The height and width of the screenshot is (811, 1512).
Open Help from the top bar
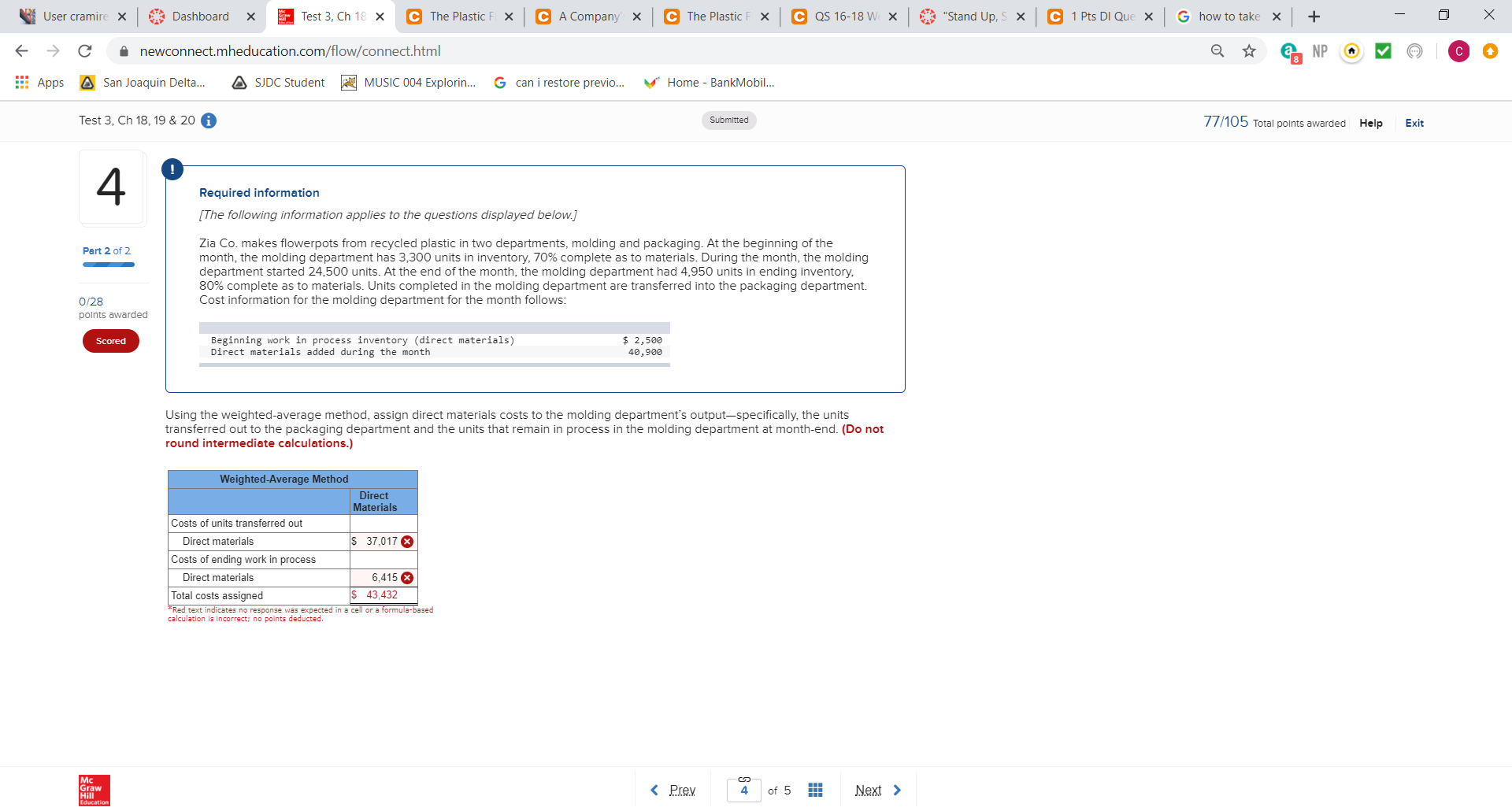(1371, 123)
